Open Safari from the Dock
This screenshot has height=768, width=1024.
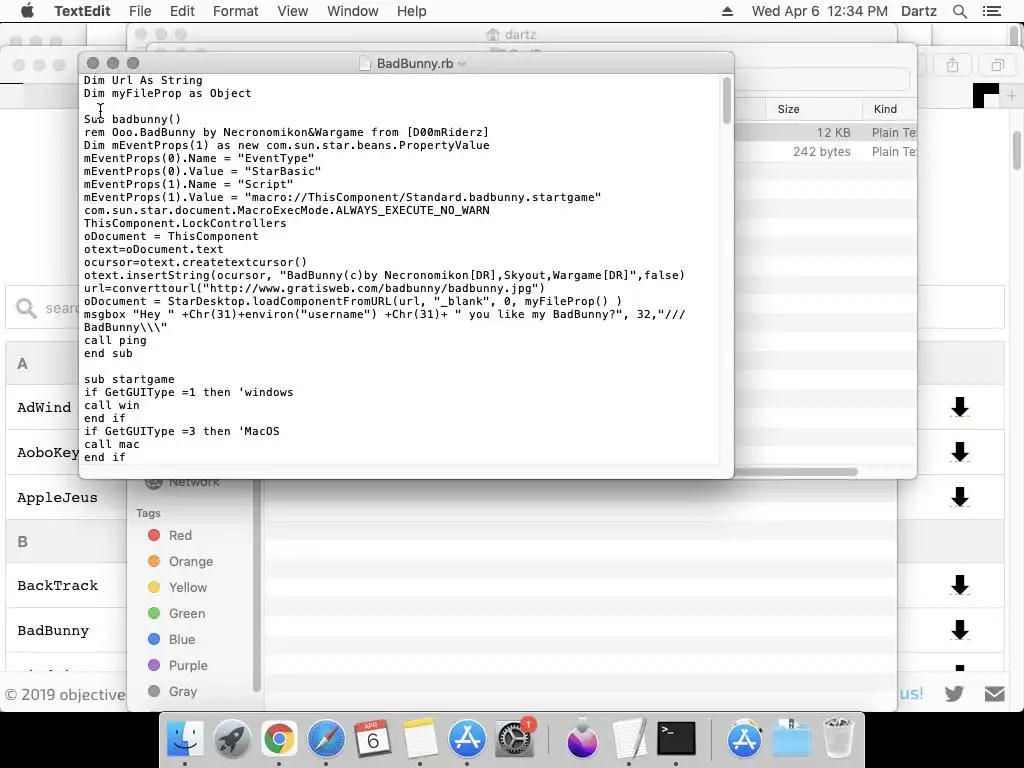pos(326,739)
